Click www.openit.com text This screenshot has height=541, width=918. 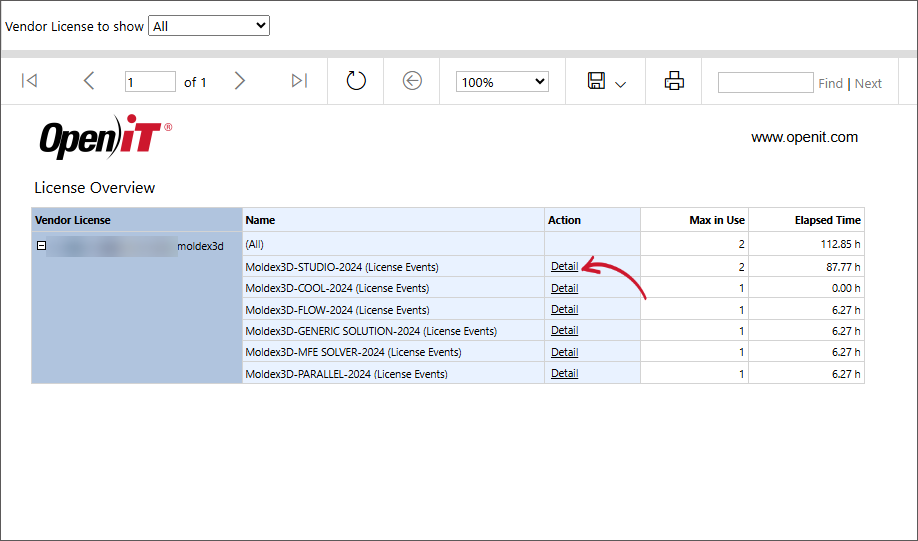(804, 137)
